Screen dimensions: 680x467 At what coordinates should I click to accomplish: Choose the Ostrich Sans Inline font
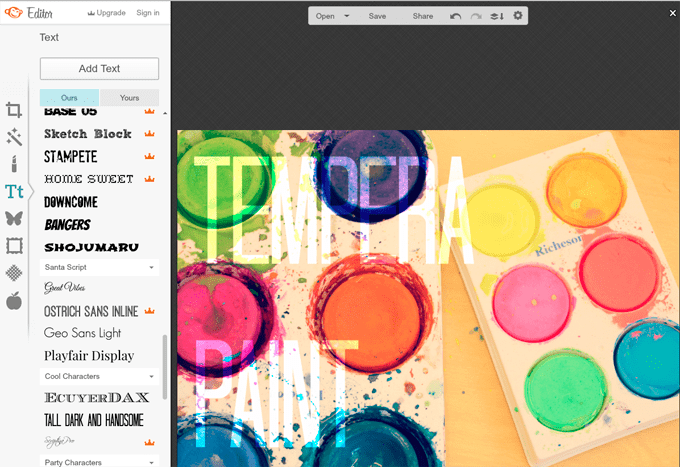tap(91, 311)
